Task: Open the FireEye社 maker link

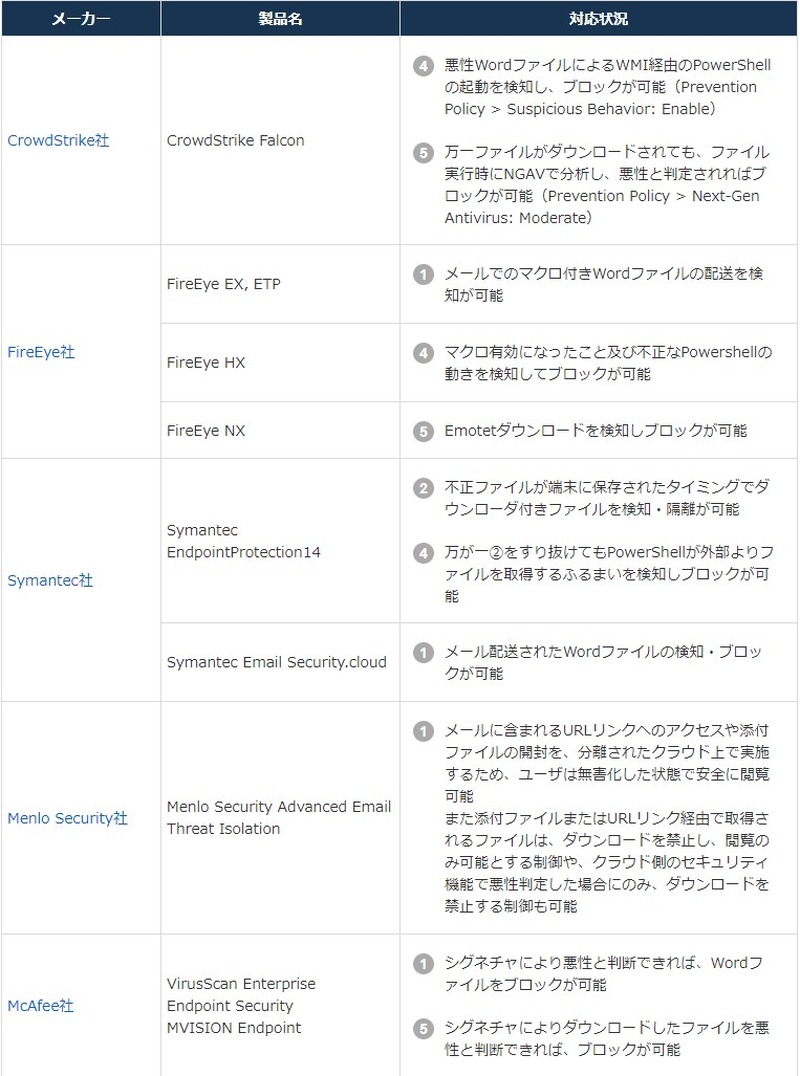Action: [41, 353]
